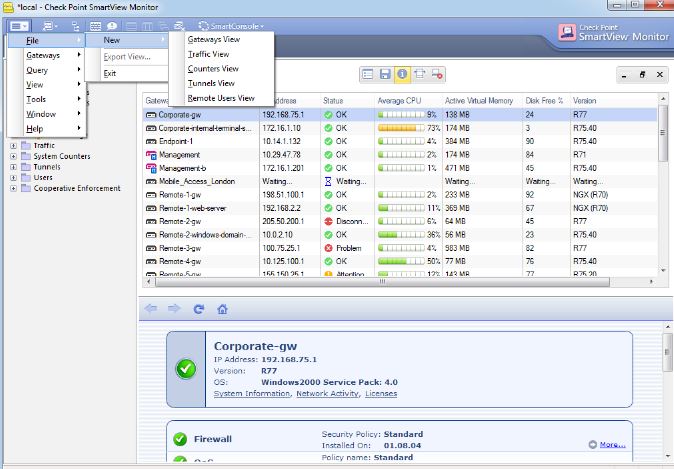The image size is (674, 469).
Task: Click the gateway table horizontal scrollbar
Action: coord(383,282)
